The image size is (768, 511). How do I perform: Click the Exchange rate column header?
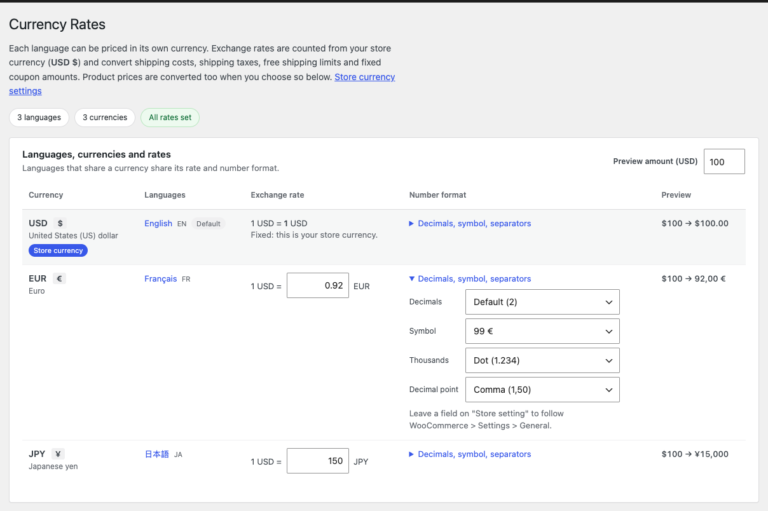point(277,195)
